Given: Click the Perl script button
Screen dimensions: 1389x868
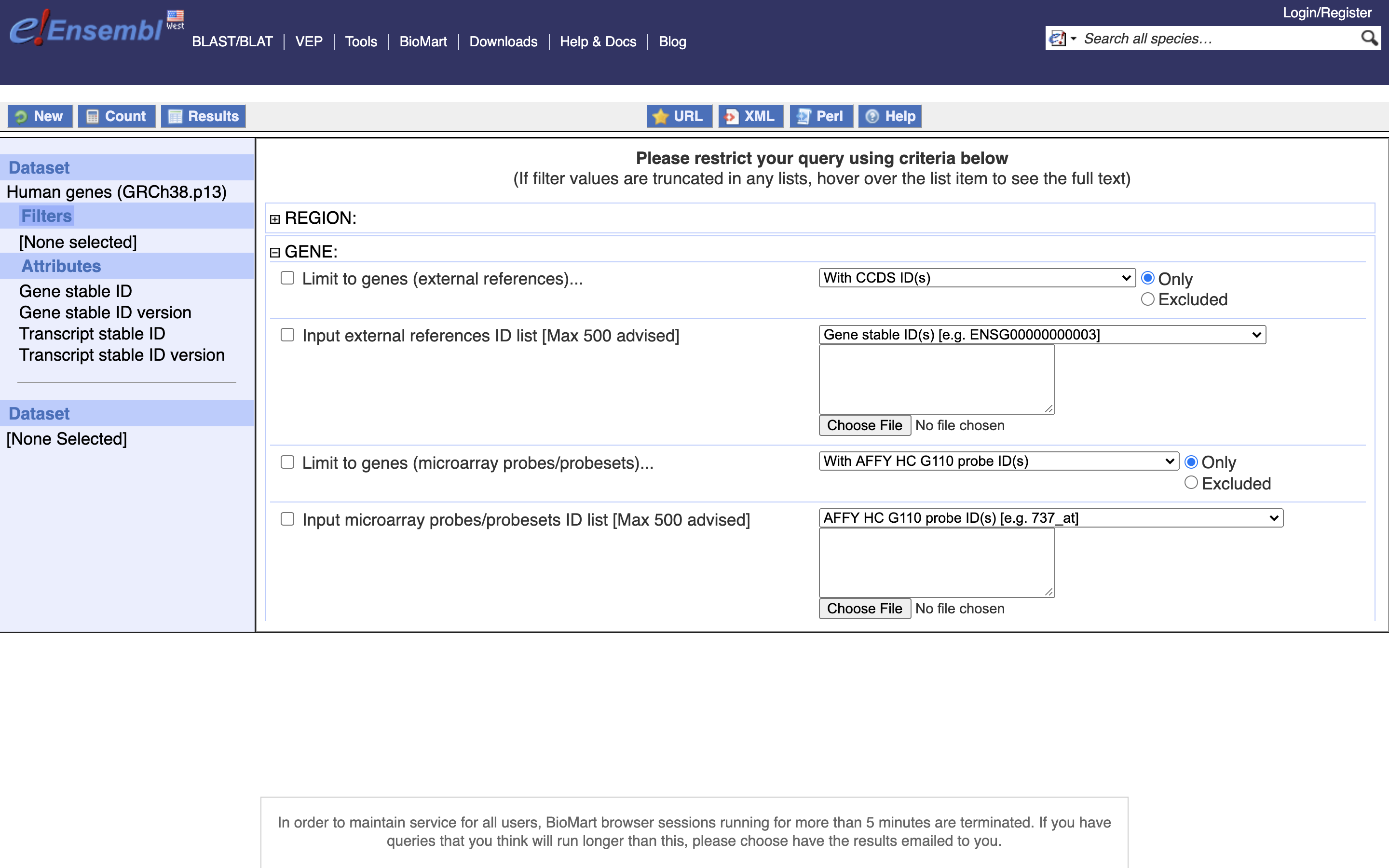Looking at the screenshot, I should click(821, 117).
